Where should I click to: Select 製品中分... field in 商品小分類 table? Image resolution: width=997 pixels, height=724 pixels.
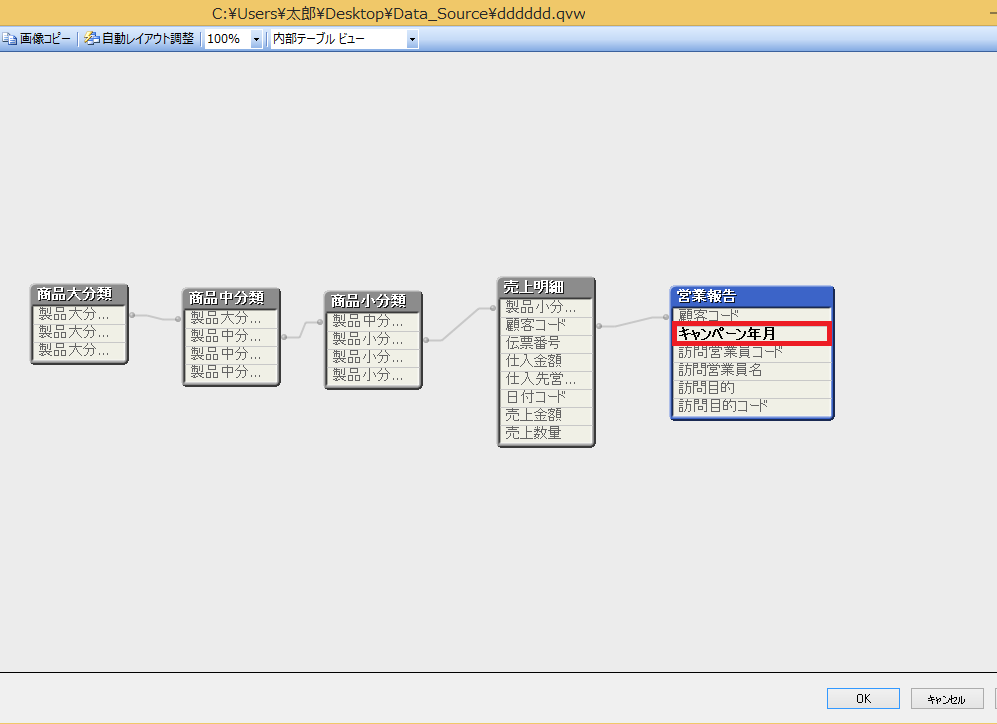(373, 321)
